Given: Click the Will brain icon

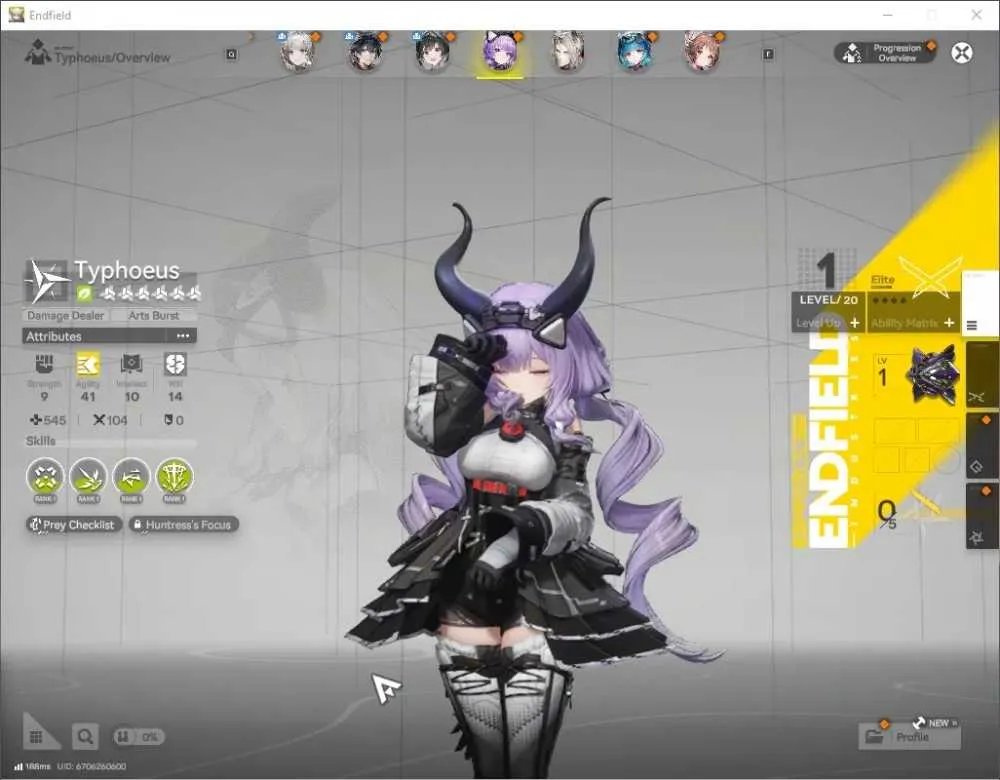Looking at the screenshot, I should coord(175,364).
